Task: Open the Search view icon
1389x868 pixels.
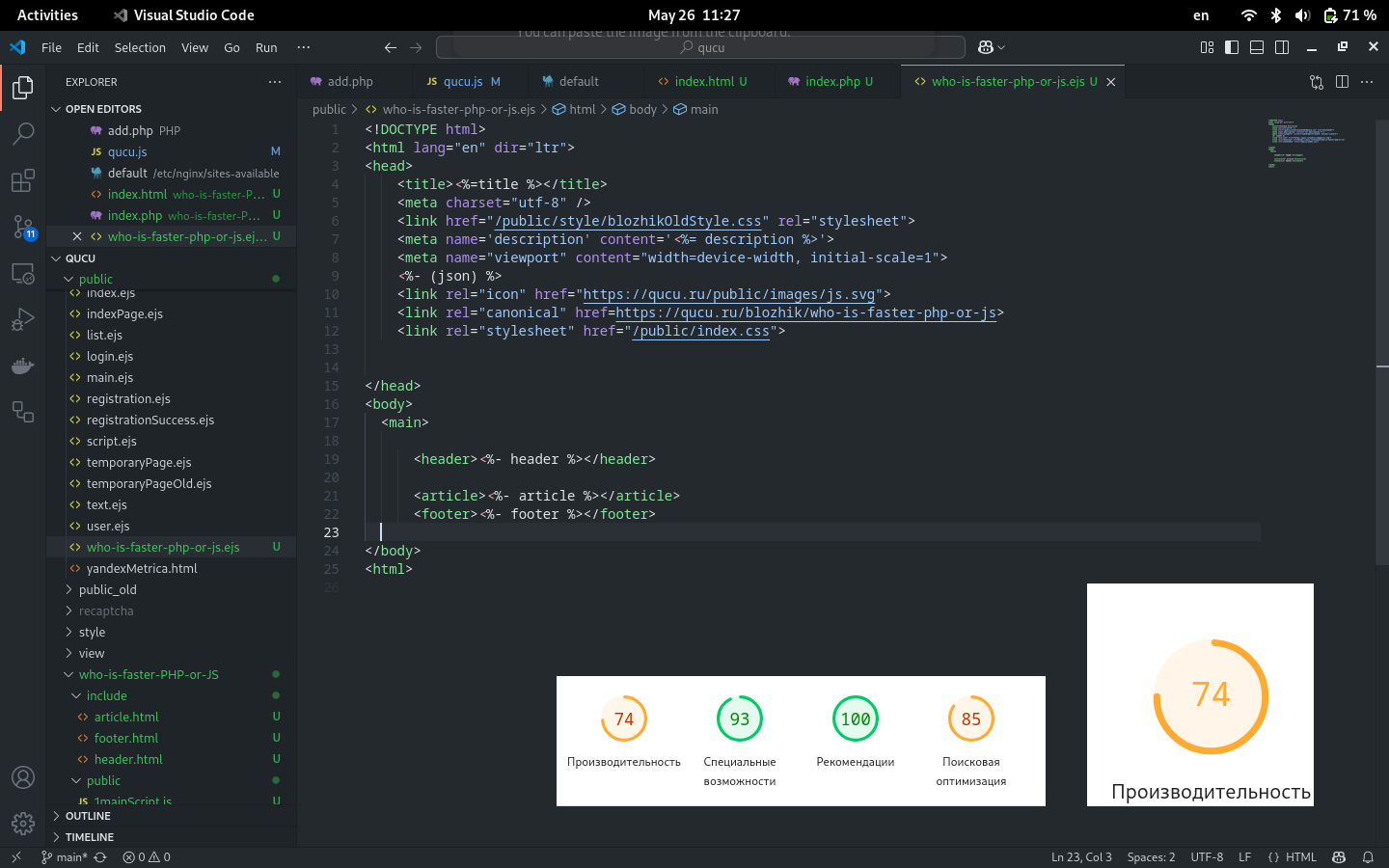Action: (x=23, y=134)
